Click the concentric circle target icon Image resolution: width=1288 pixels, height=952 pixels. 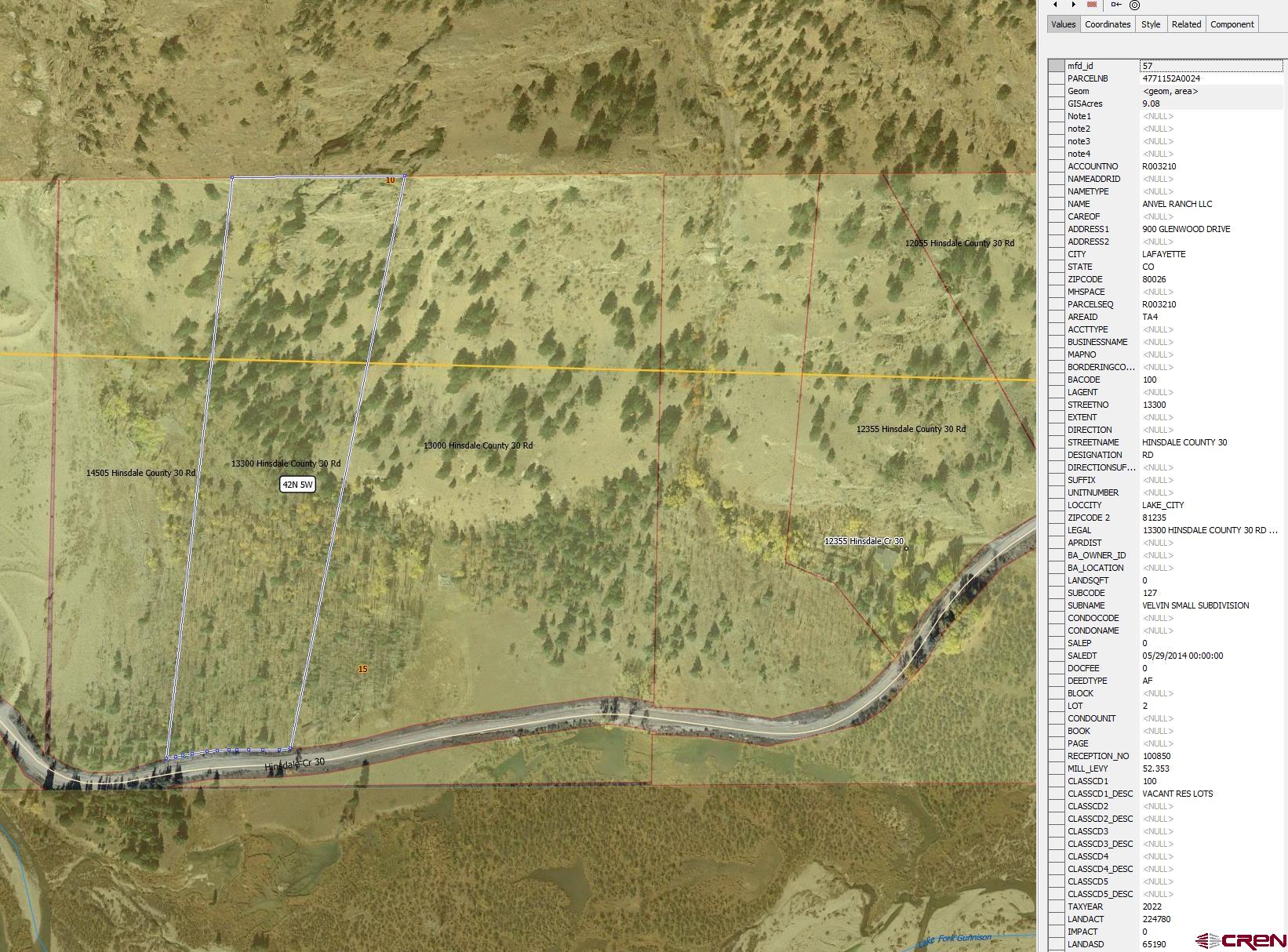click(x=1134, y=5)
